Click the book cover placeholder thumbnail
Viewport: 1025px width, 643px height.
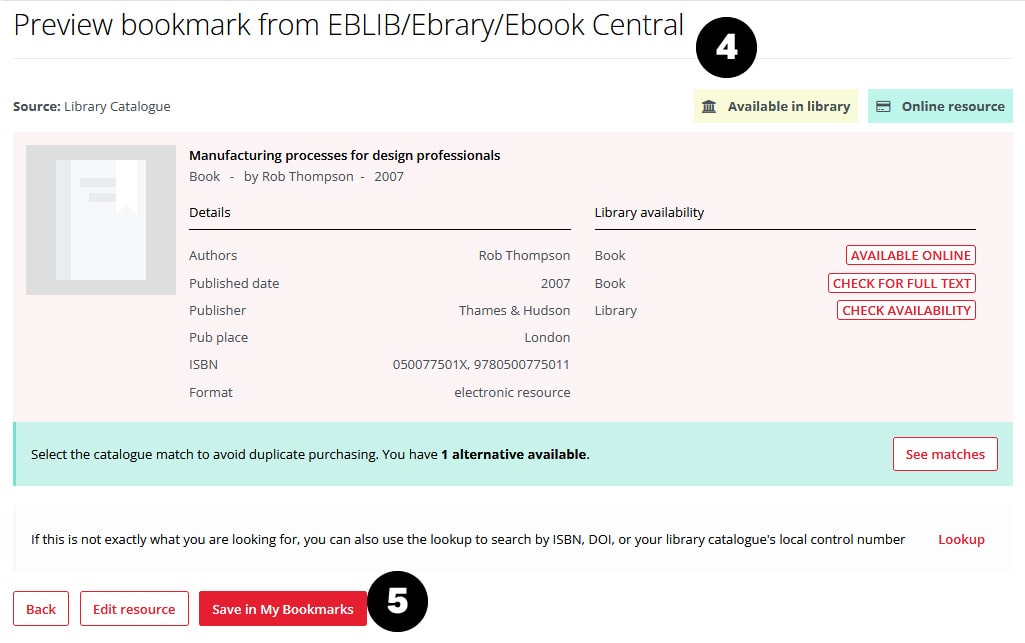coord(101,220)
